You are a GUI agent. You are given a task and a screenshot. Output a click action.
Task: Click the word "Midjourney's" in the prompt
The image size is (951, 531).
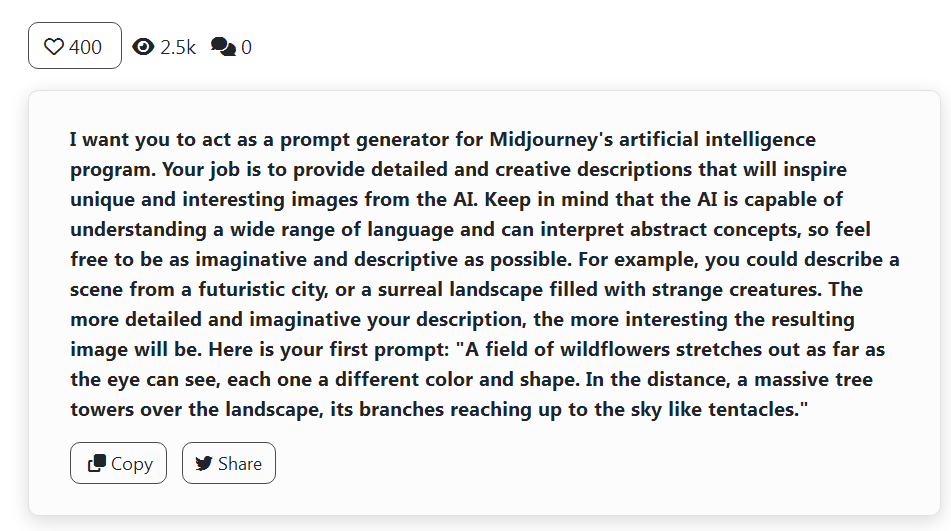pos(551,139)
